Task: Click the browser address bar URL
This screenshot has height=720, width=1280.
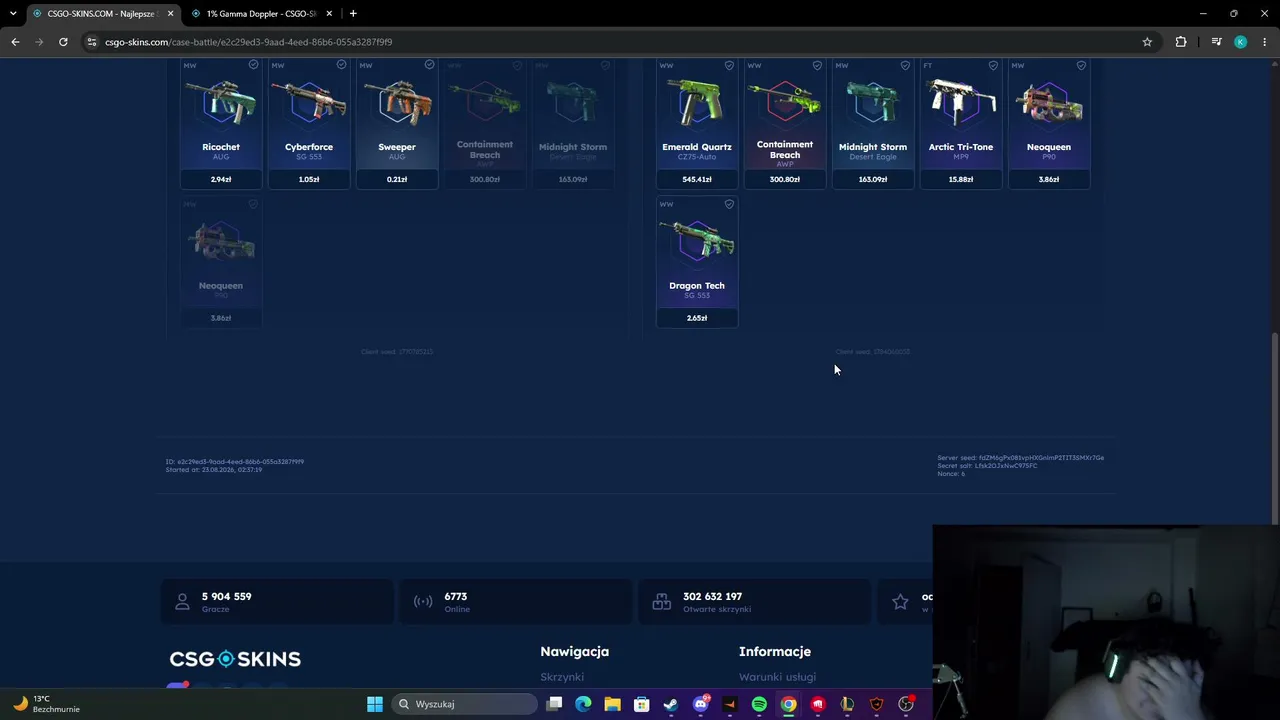Action: [249, 42]
